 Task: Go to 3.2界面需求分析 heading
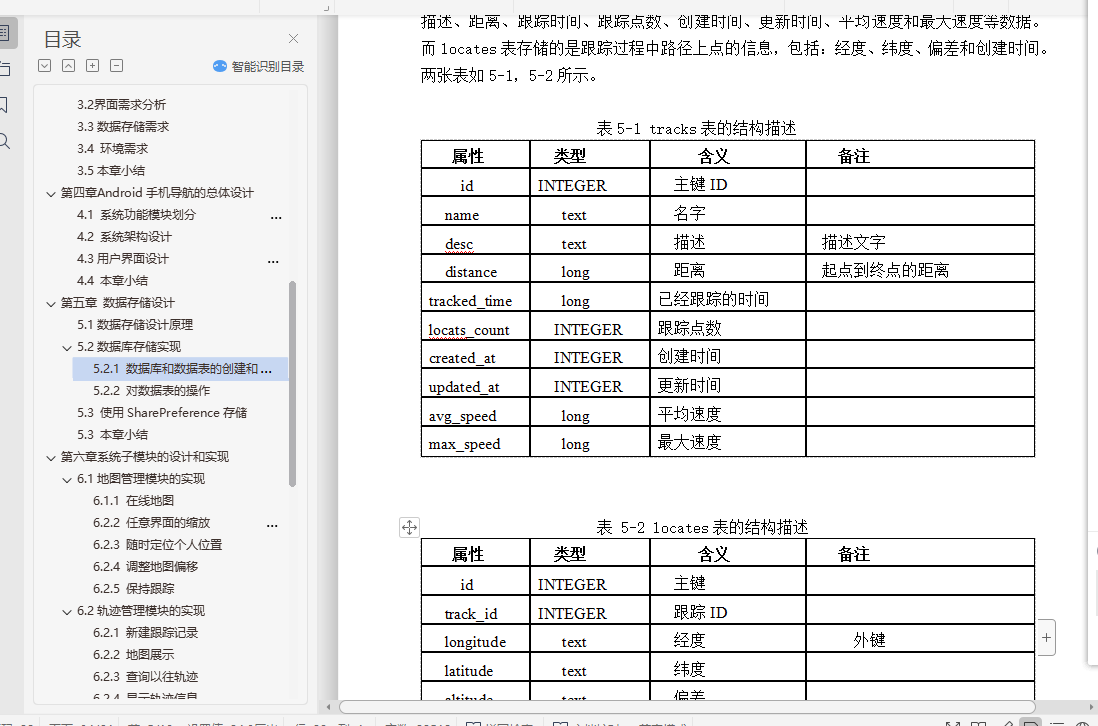click(x=121, y=104)
